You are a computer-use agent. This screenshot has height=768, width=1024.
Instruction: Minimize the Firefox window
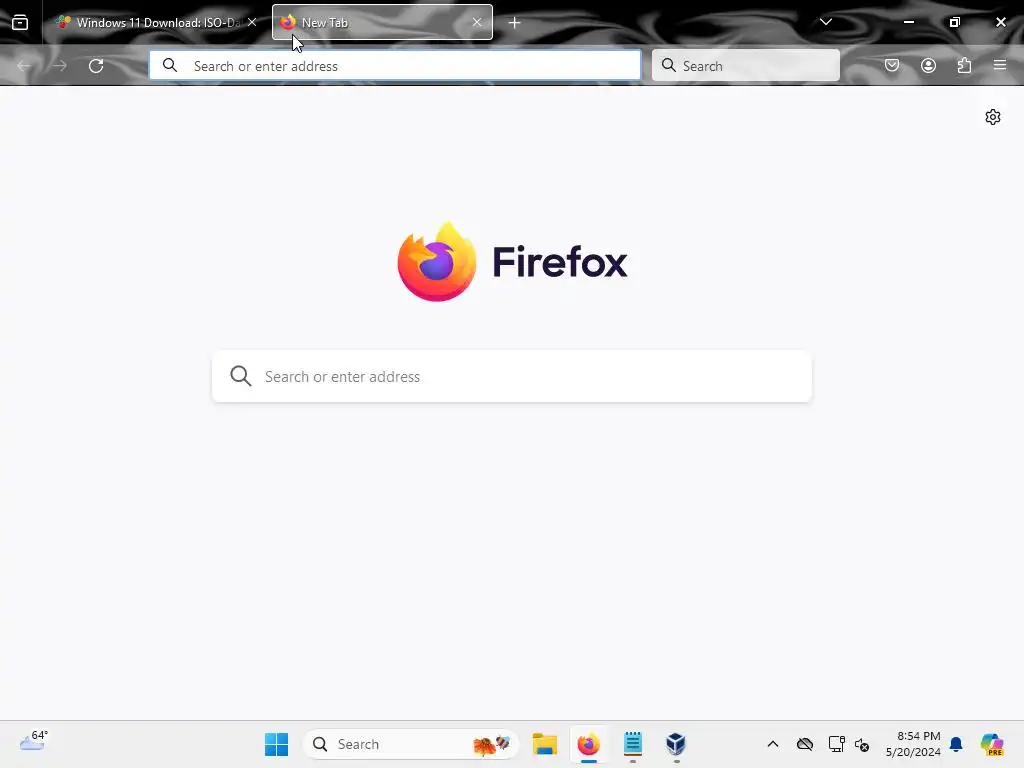[x=908, y=22]
